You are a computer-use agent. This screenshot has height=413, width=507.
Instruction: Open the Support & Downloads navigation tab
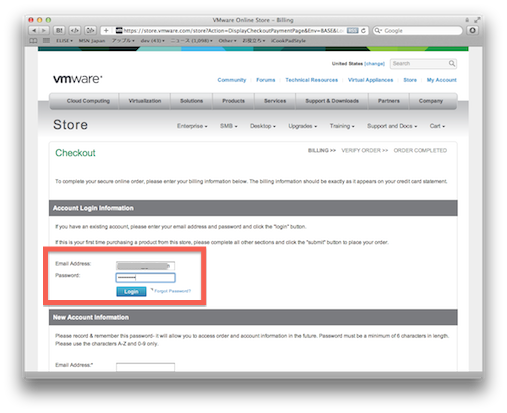(332, 101)
